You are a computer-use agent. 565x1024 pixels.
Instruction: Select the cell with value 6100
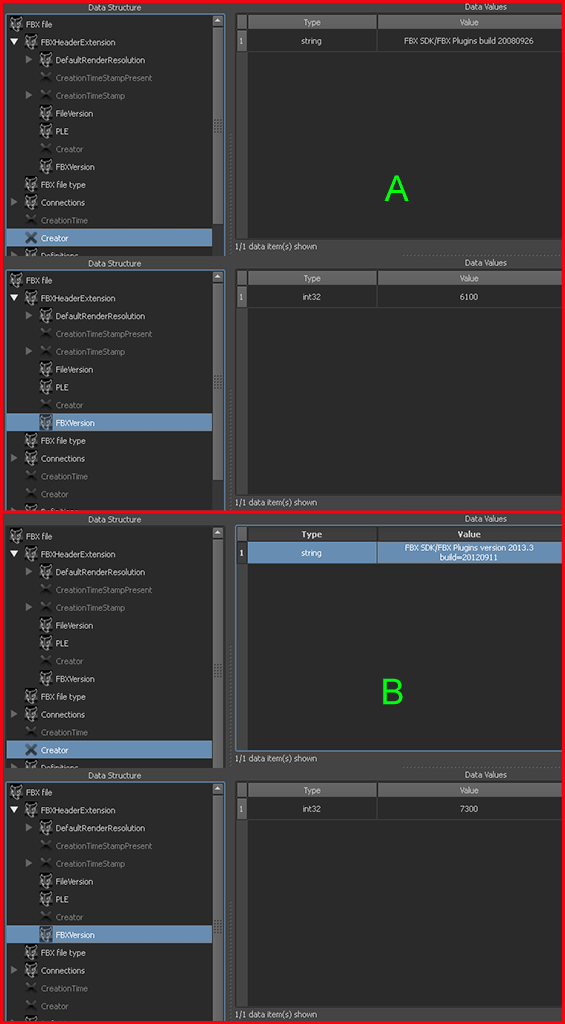pos(469,296)
